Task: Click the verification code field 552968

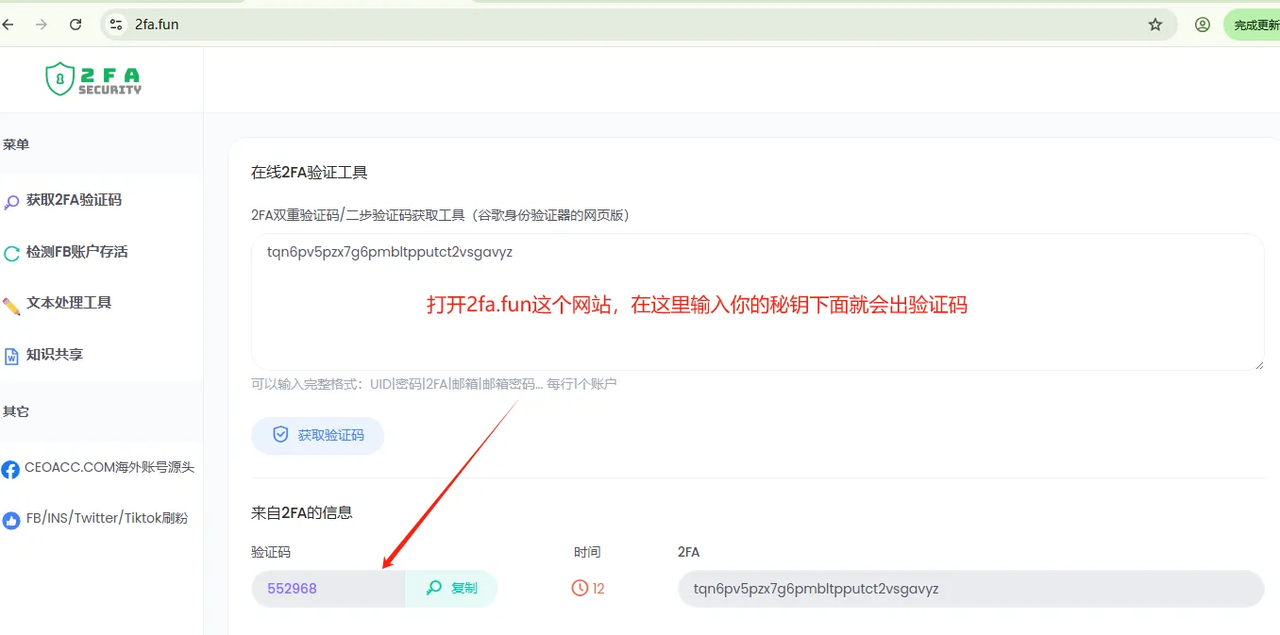Action: [327, 589]
